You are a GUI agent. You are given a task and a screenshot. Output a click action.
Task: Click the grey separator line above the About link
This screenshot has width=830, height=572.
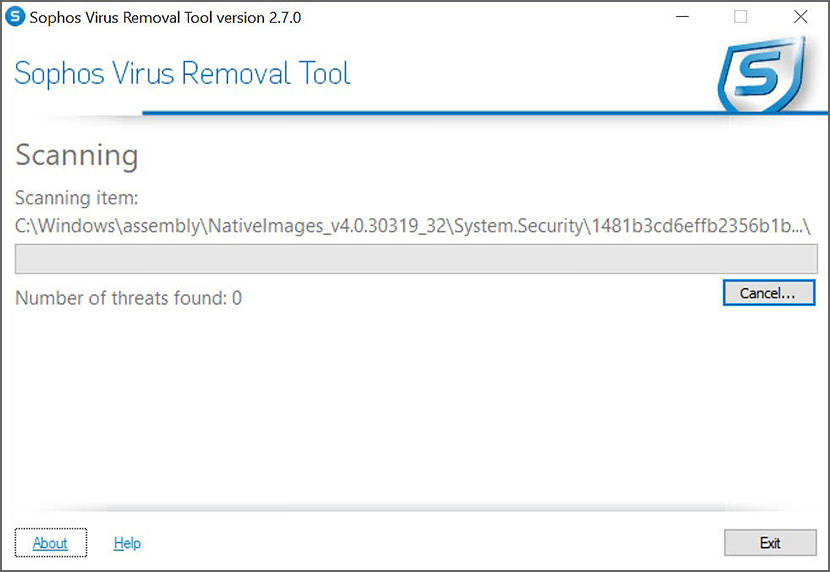point(415,508)
